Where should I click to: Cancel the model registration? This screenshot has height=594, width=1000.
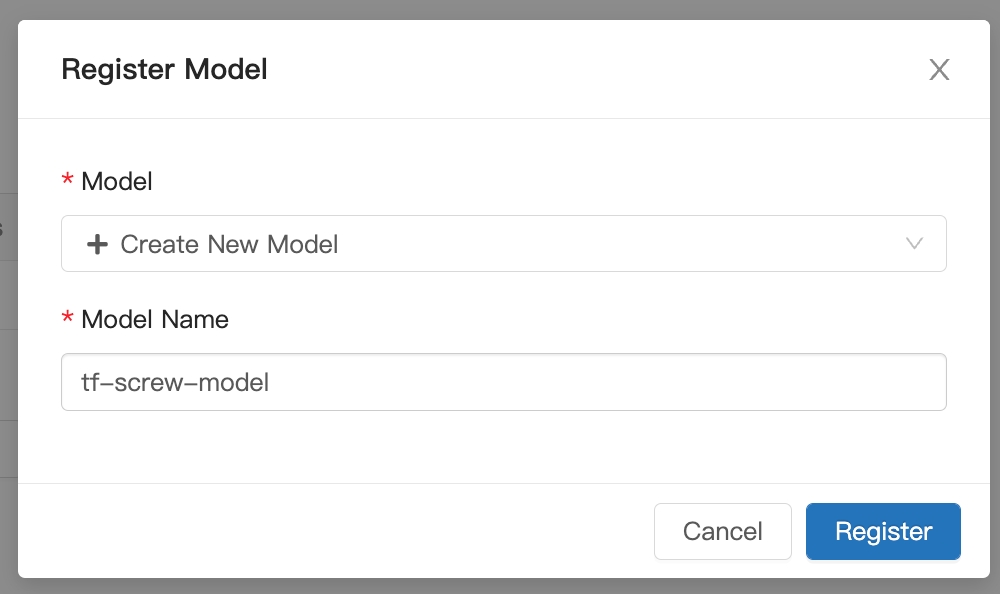pos(723,531)
